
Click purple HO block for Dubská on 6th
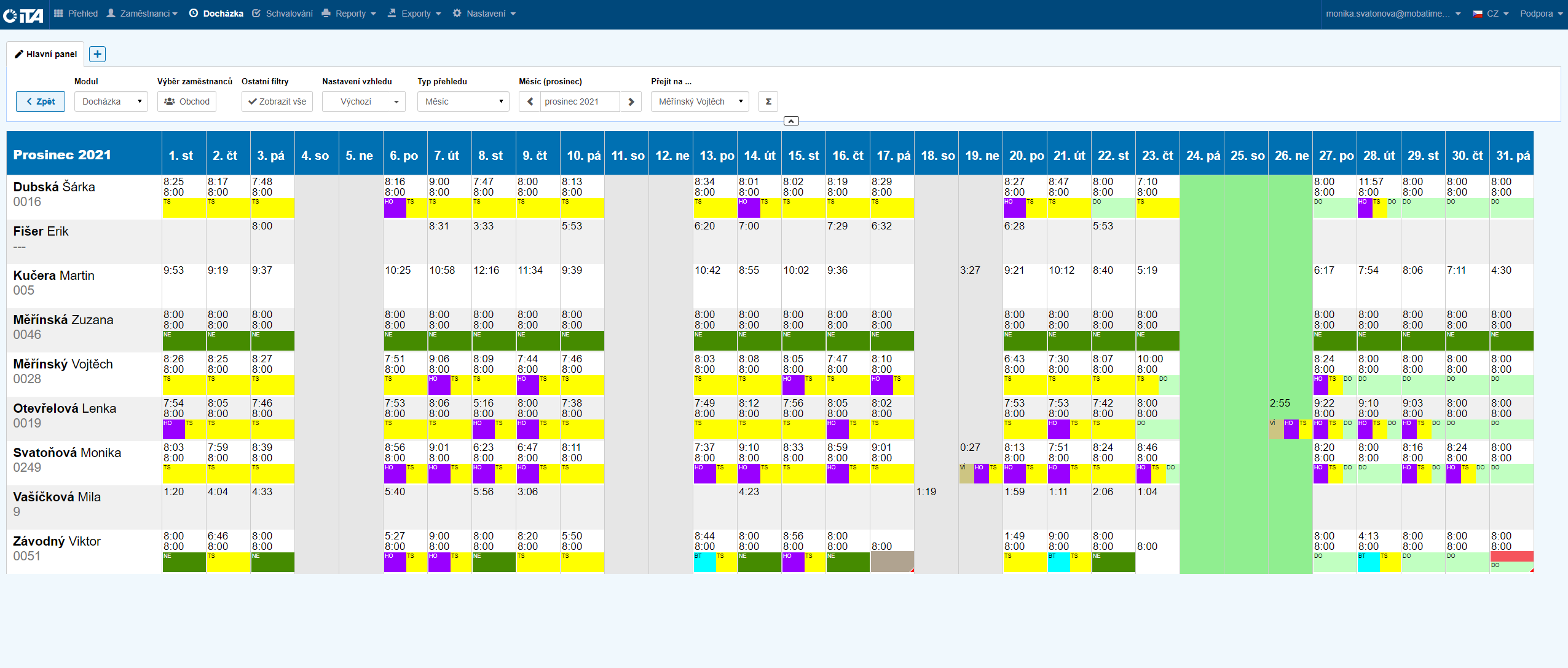coord(395,209)
